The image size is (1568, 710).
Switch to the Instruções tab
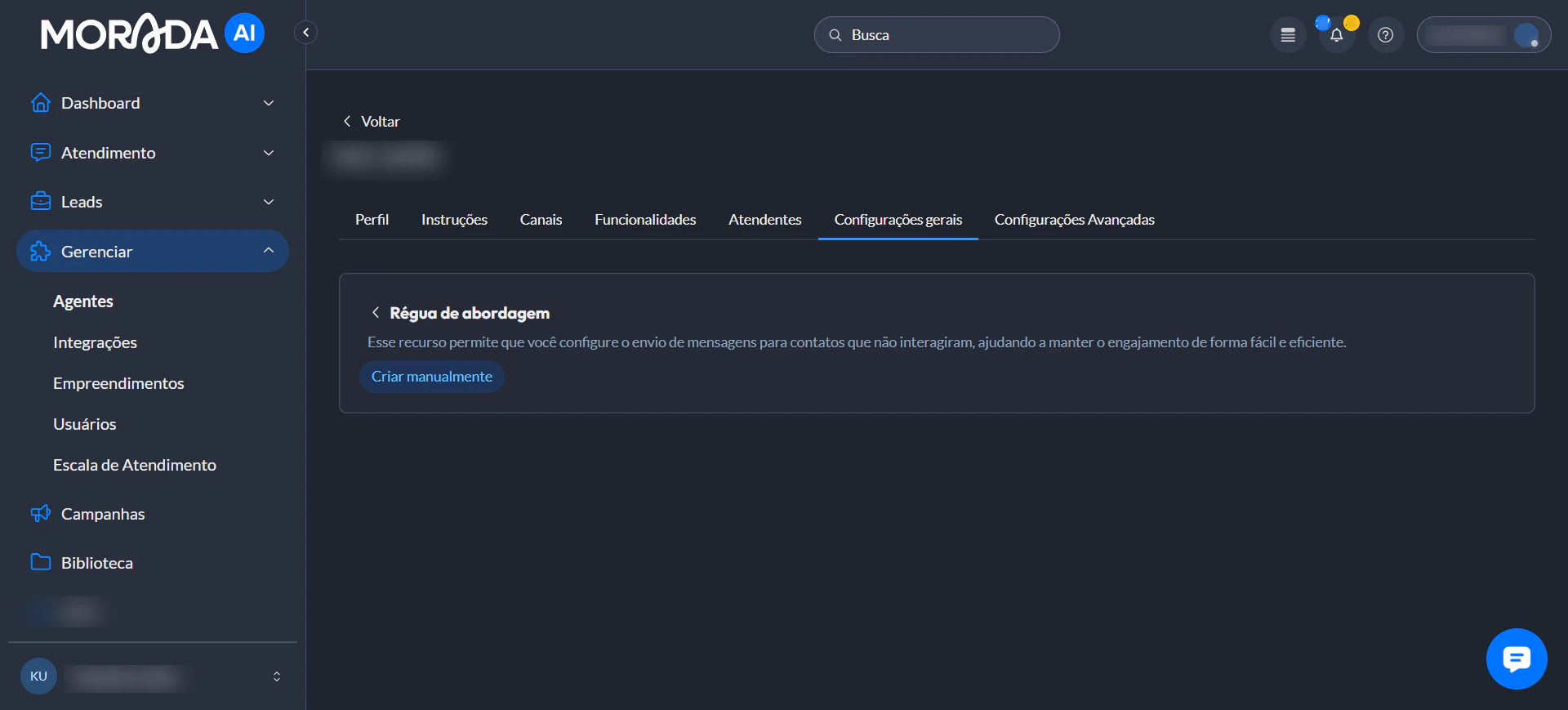pos(454,220)
